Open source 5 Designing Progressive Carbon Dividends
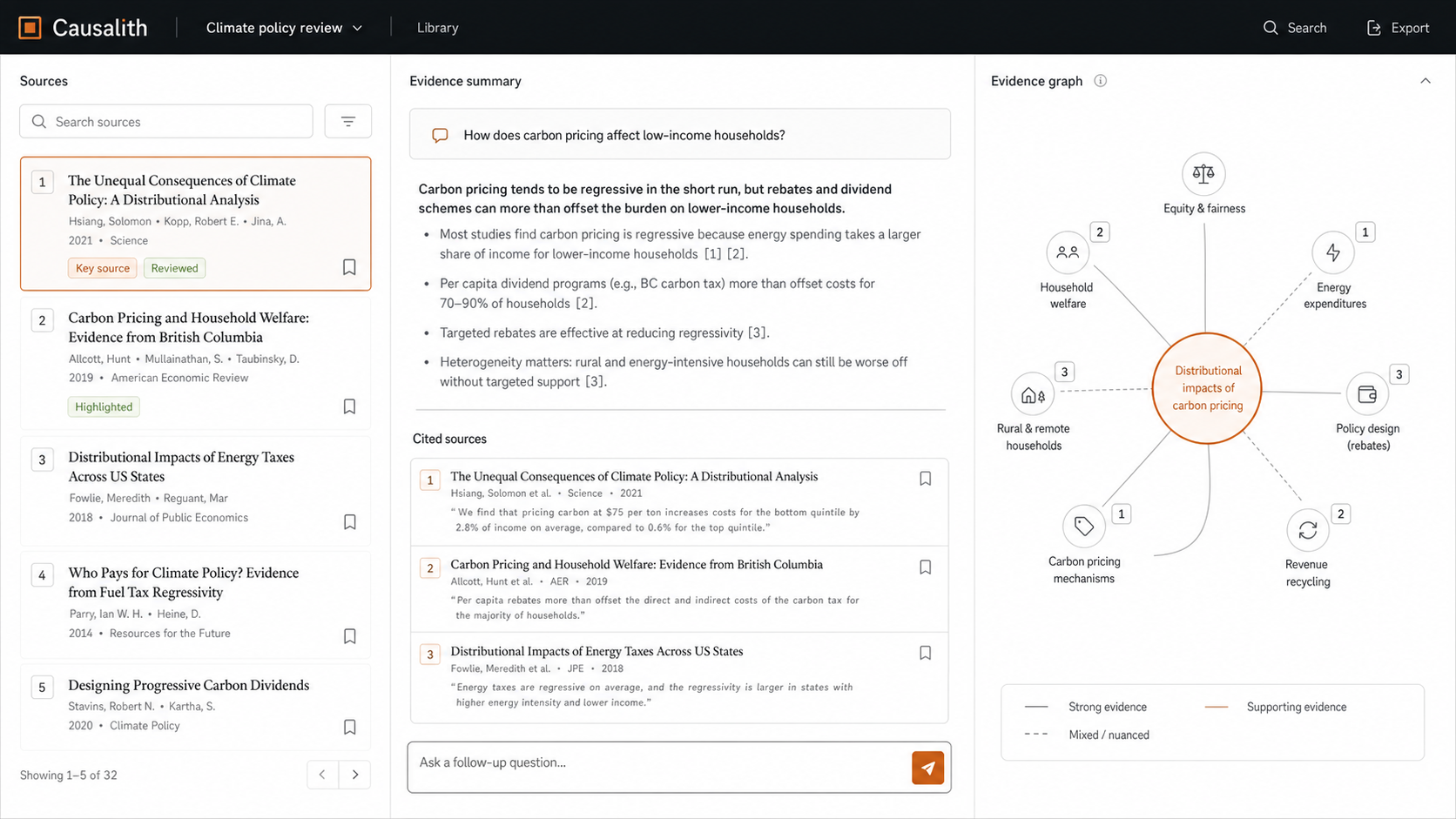Image resolution: width=1456 pixels, height=819 pixels. 196,706
